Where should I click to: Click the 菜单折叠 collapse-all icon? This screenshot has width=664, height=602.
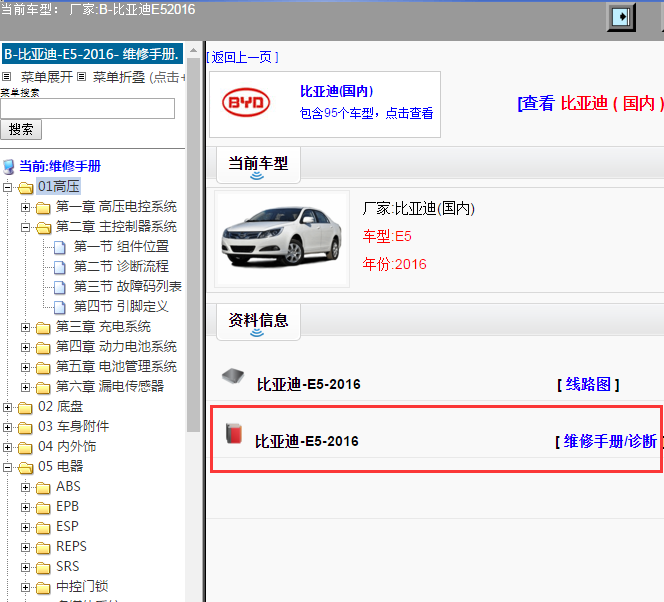pyautogui.click(x=82, y=77)
